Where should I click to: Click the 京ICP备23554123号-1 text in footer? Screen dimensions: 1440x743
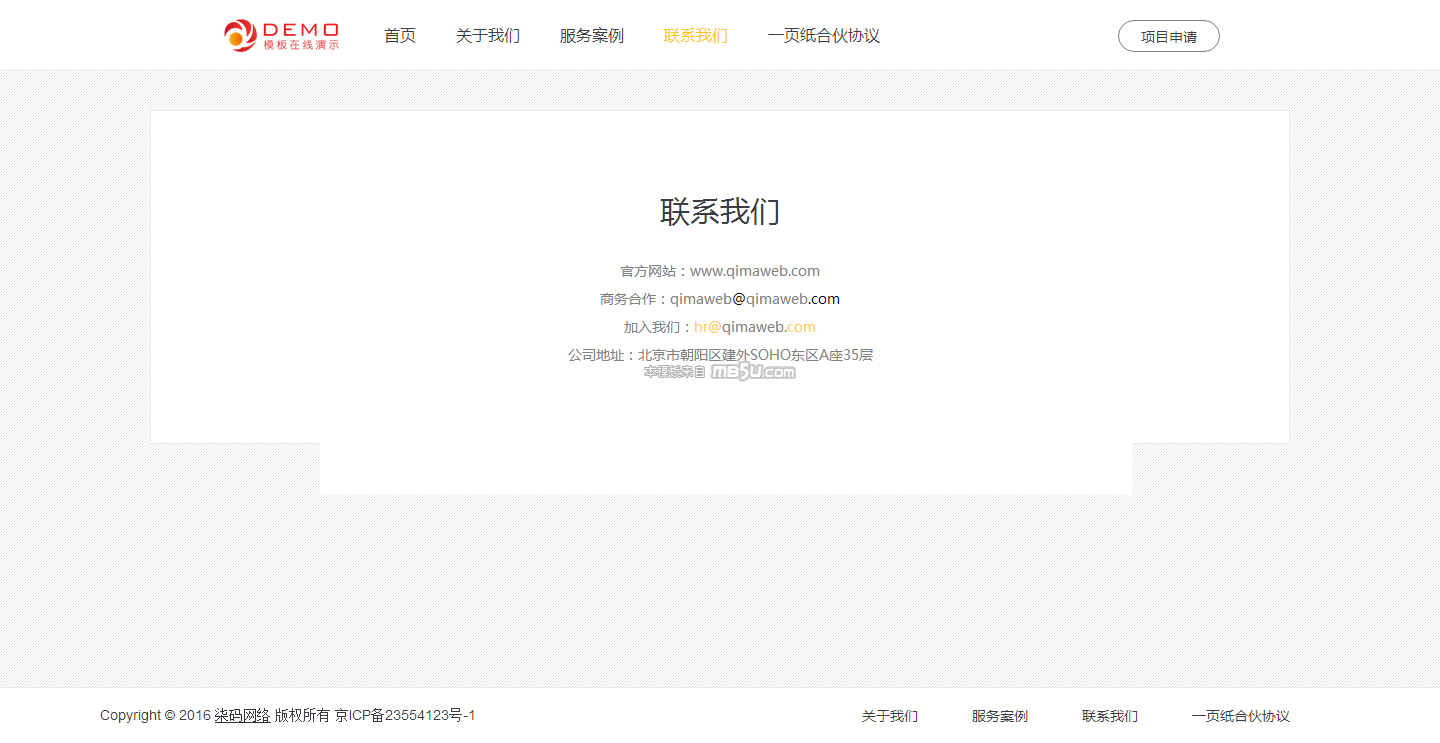coord(405,716)
